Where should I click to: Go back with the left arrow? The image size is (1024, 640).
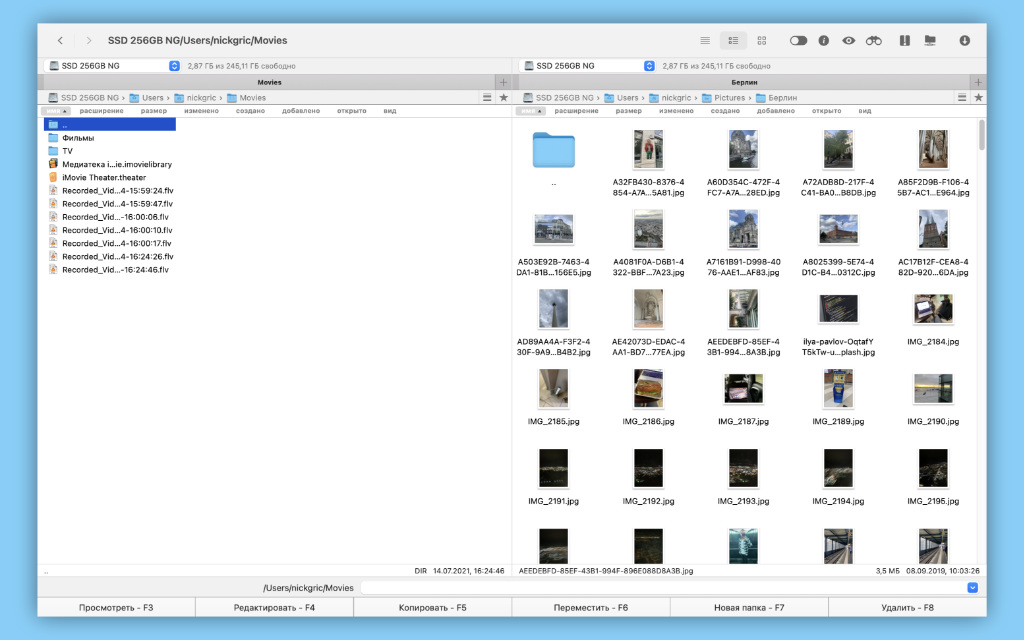61,41
